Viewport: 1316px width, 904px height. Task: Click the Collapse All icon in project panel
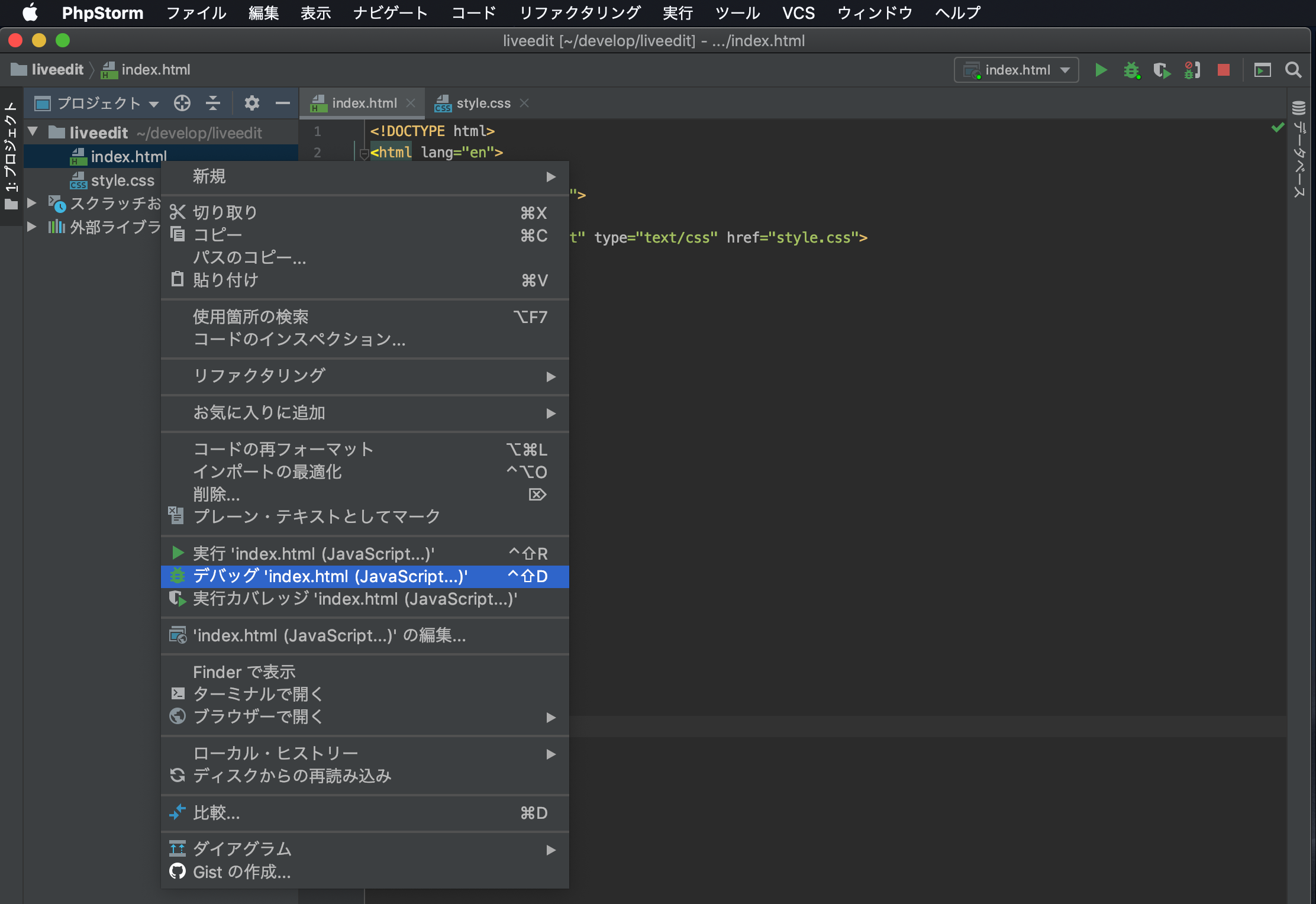(213, 103)
